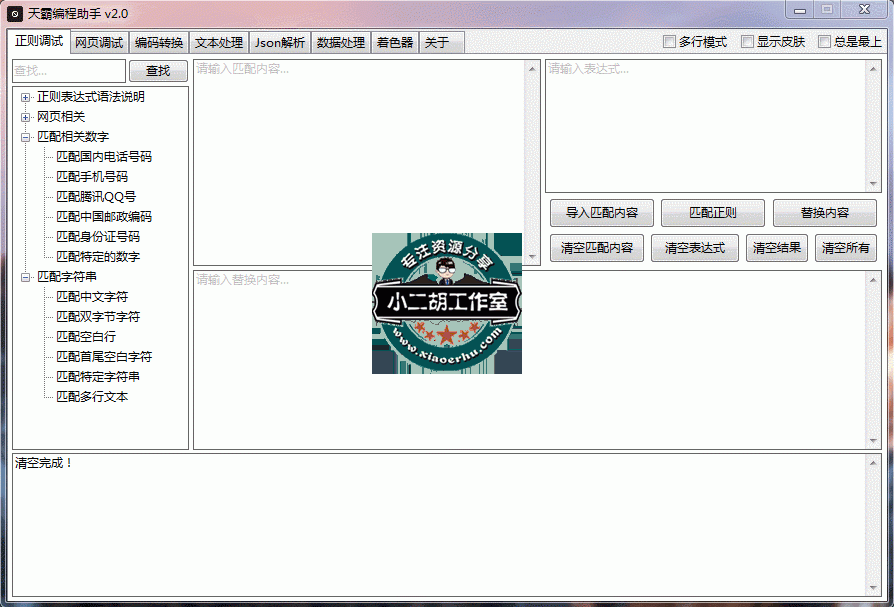Select 匹配手机号码 in the tree
Screen dimensions: 894x607
(x=92, y=177)
